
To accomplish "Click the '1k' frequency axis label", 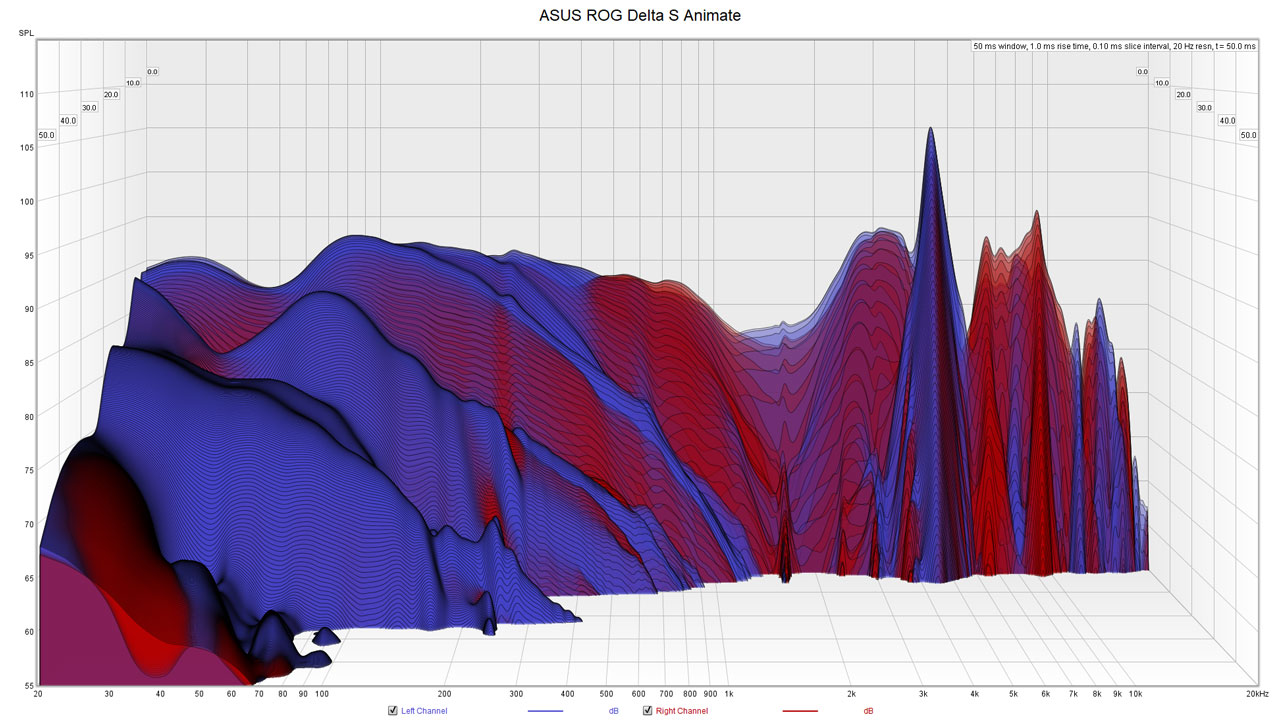I will point(729,693).
